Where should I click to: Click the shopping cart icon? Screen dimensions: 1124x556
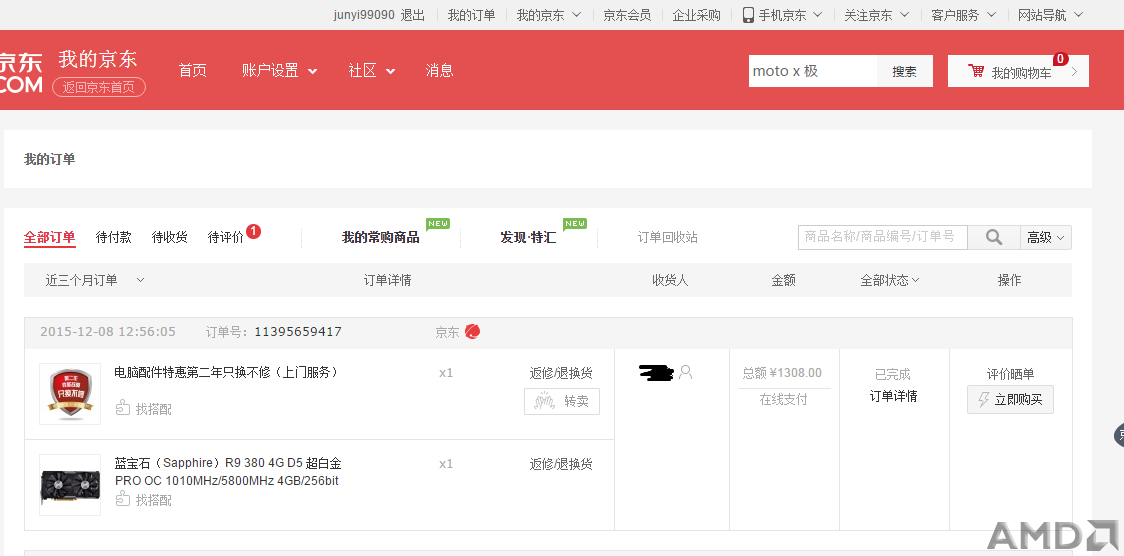point(976,71)
